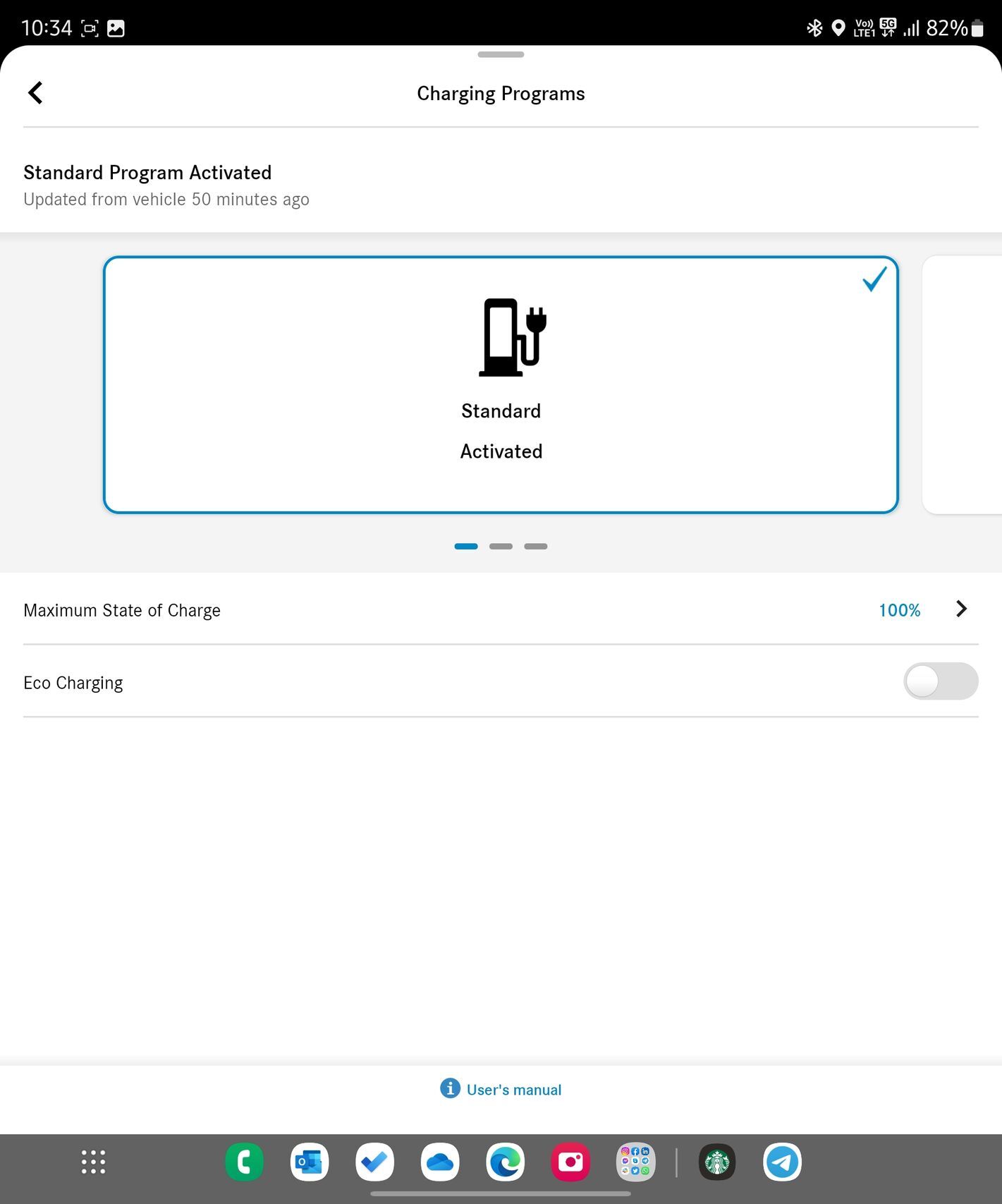Expand Maximum State of Charge chevron
Screen dimensions: 1002x1204
(961, 609)
